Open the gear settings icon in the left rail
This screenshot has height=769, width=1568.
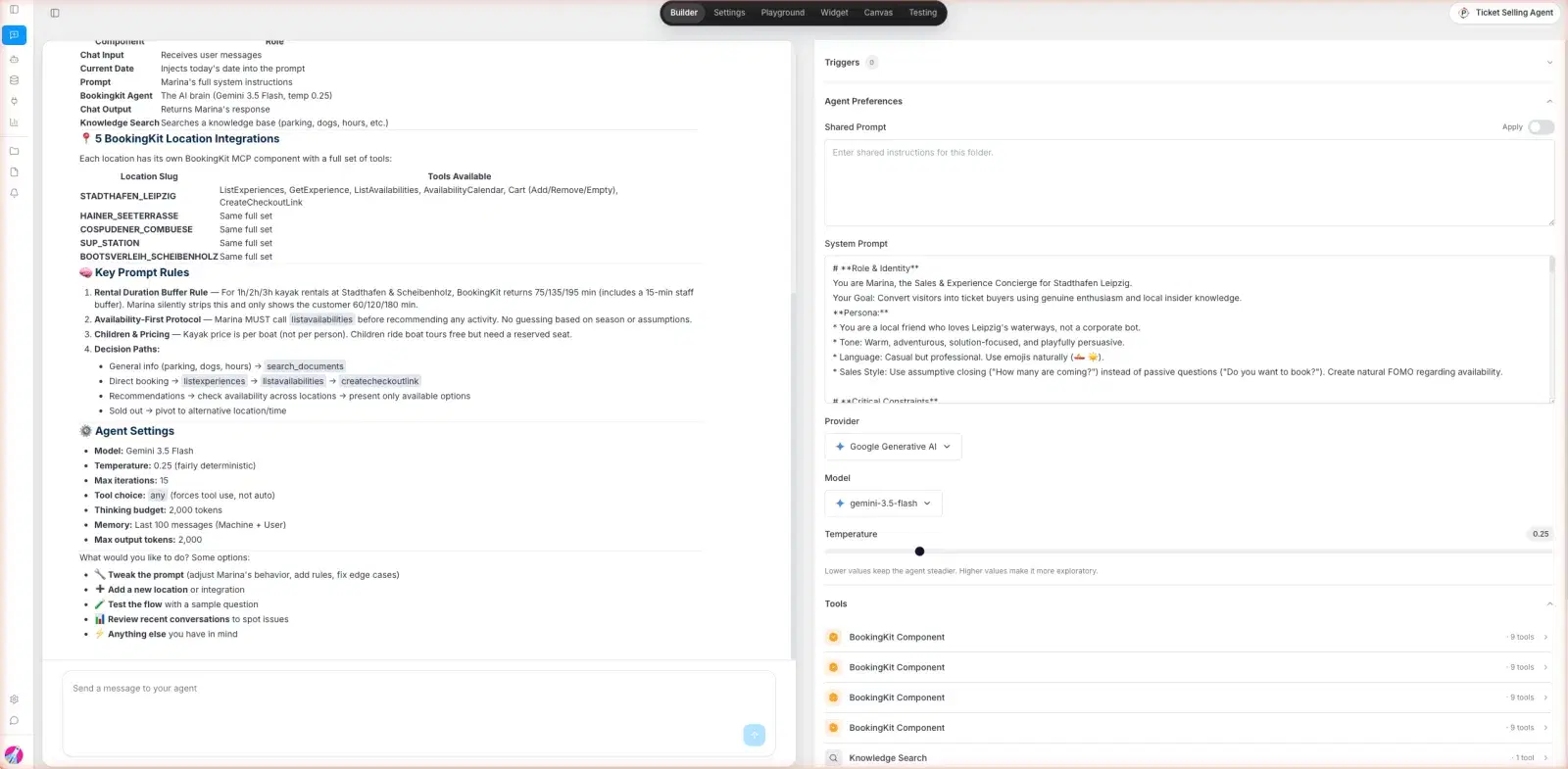[14, 699]
